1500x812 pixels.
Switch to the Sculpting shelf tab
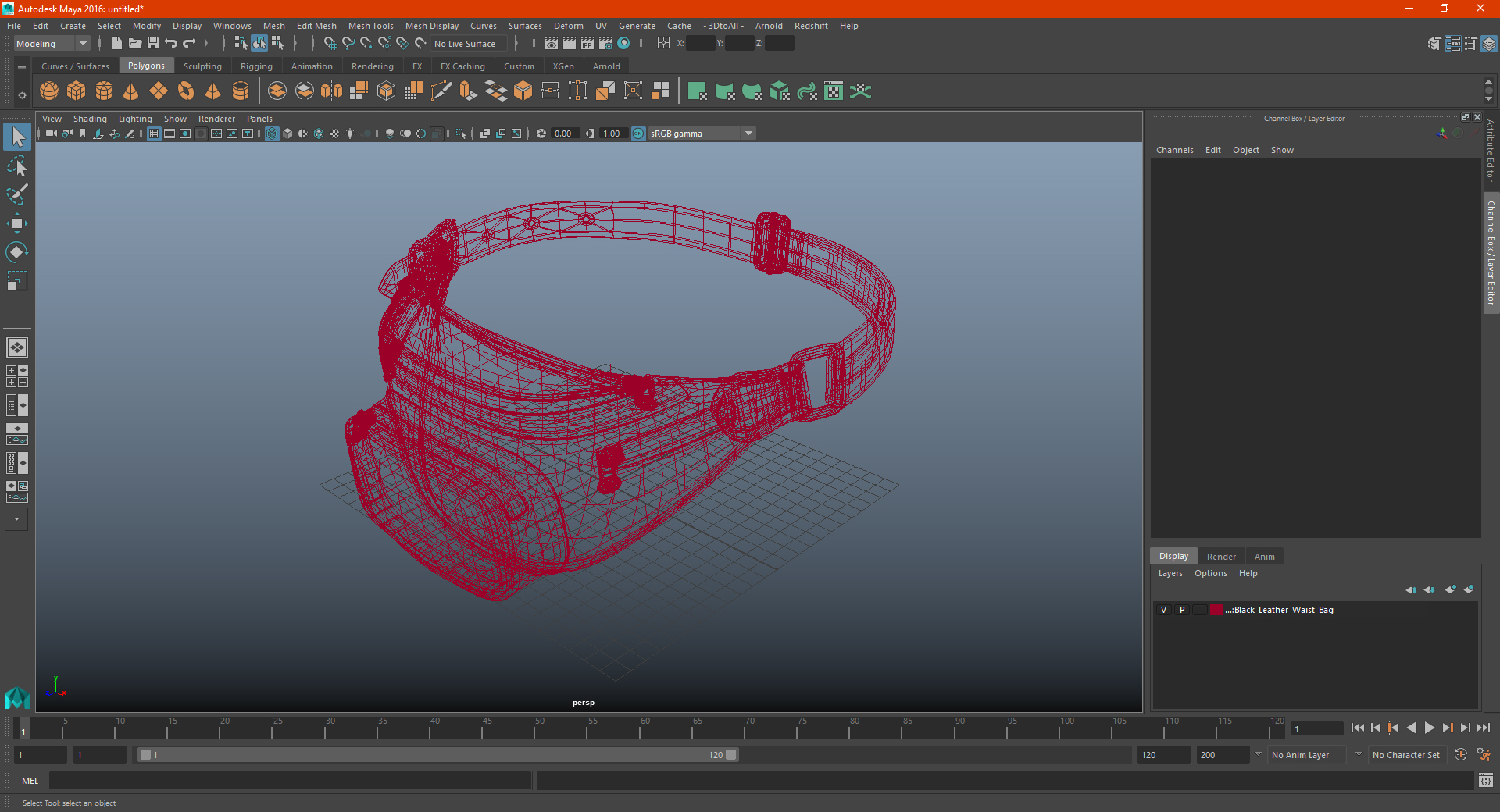coord(202,66)
